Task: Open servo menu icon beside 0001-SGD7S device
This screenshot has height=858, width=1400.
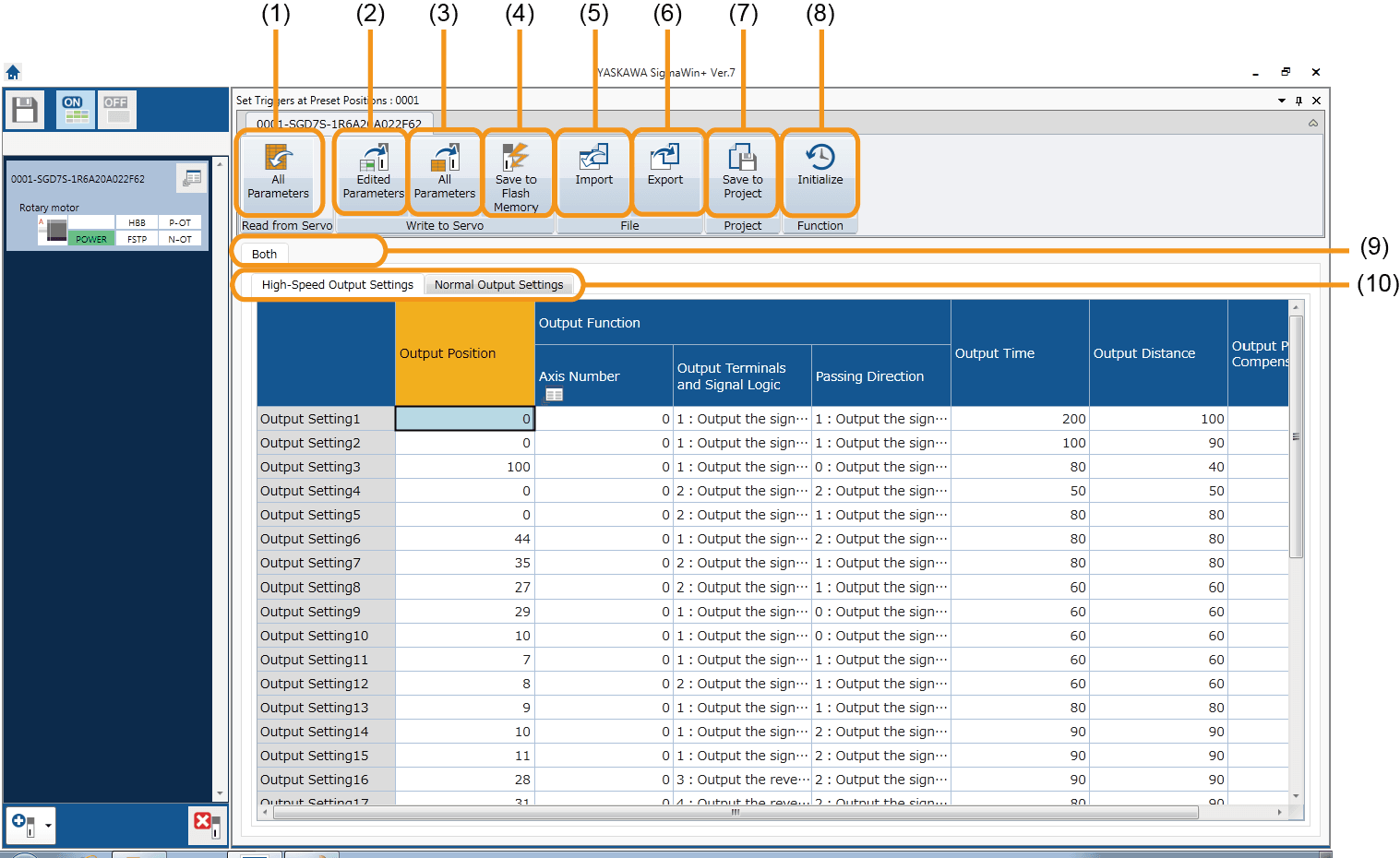Action: (192, 179)
